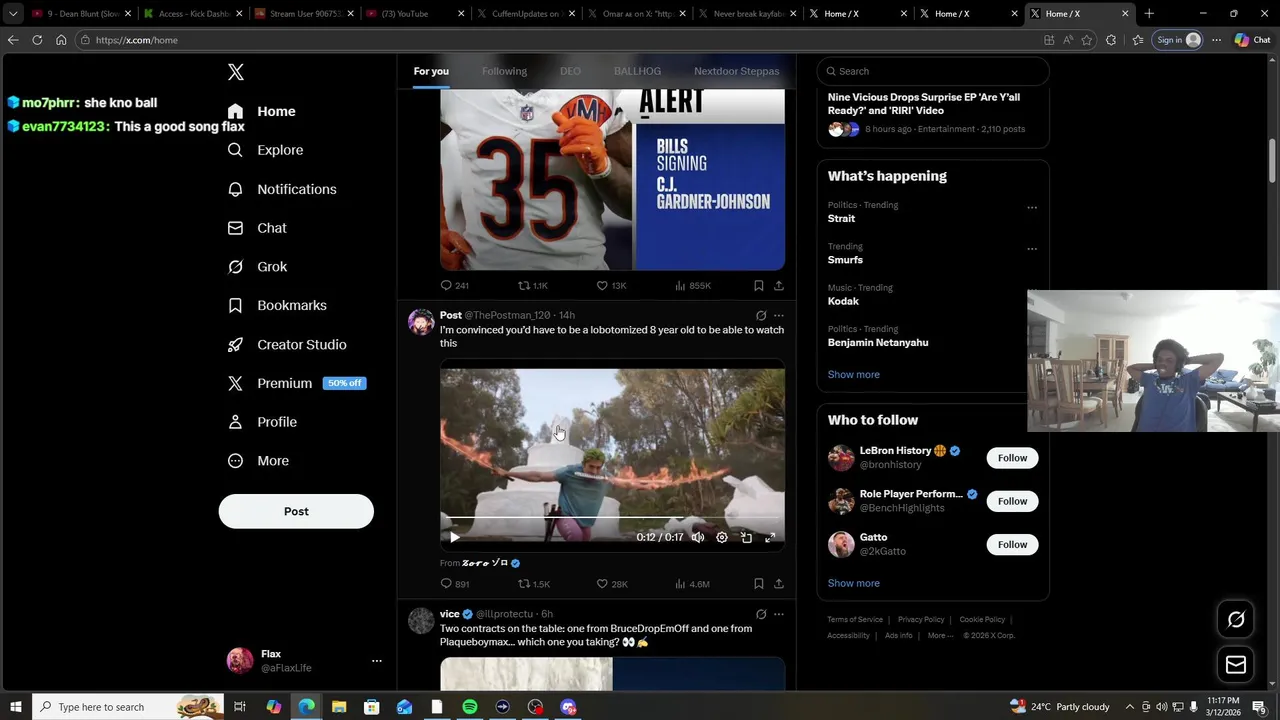Open Grok icon on ThePostman_120 post

coord(761,315)
